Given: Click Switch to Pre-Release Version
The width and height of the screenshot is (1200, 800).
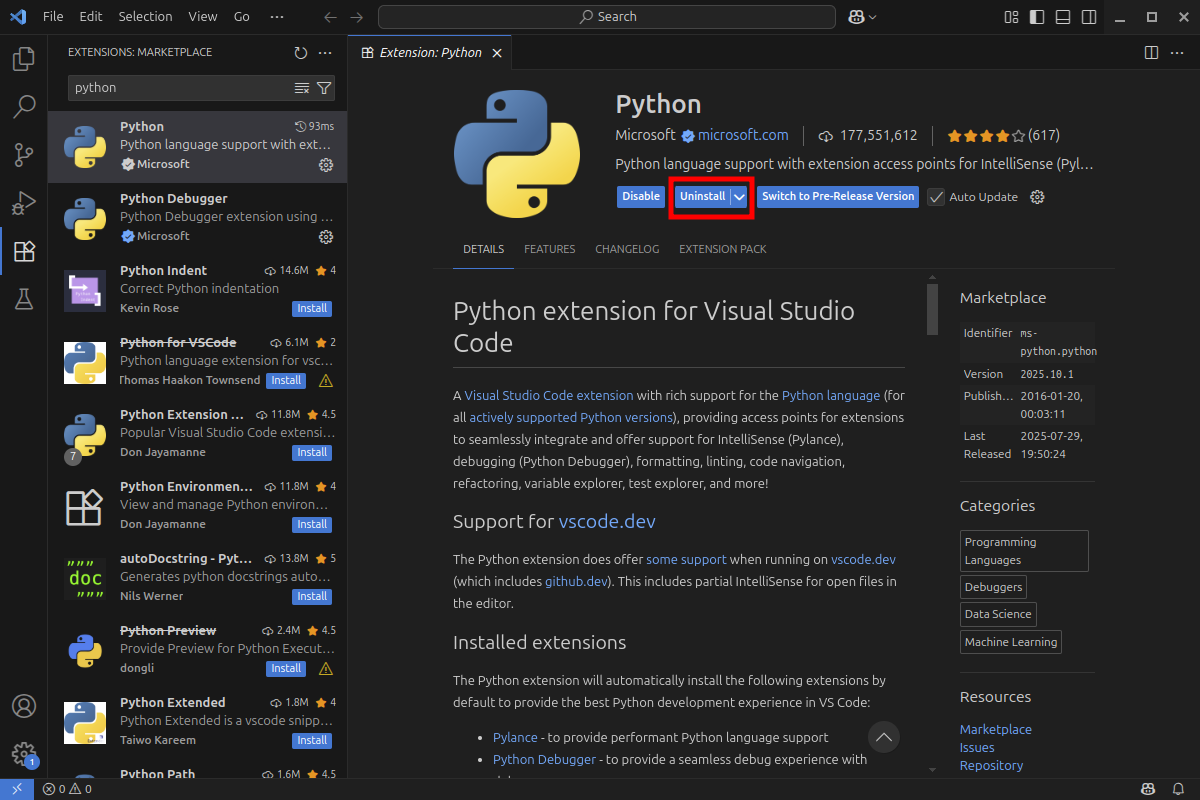Looking at the screenshot, I should [838, 197].
